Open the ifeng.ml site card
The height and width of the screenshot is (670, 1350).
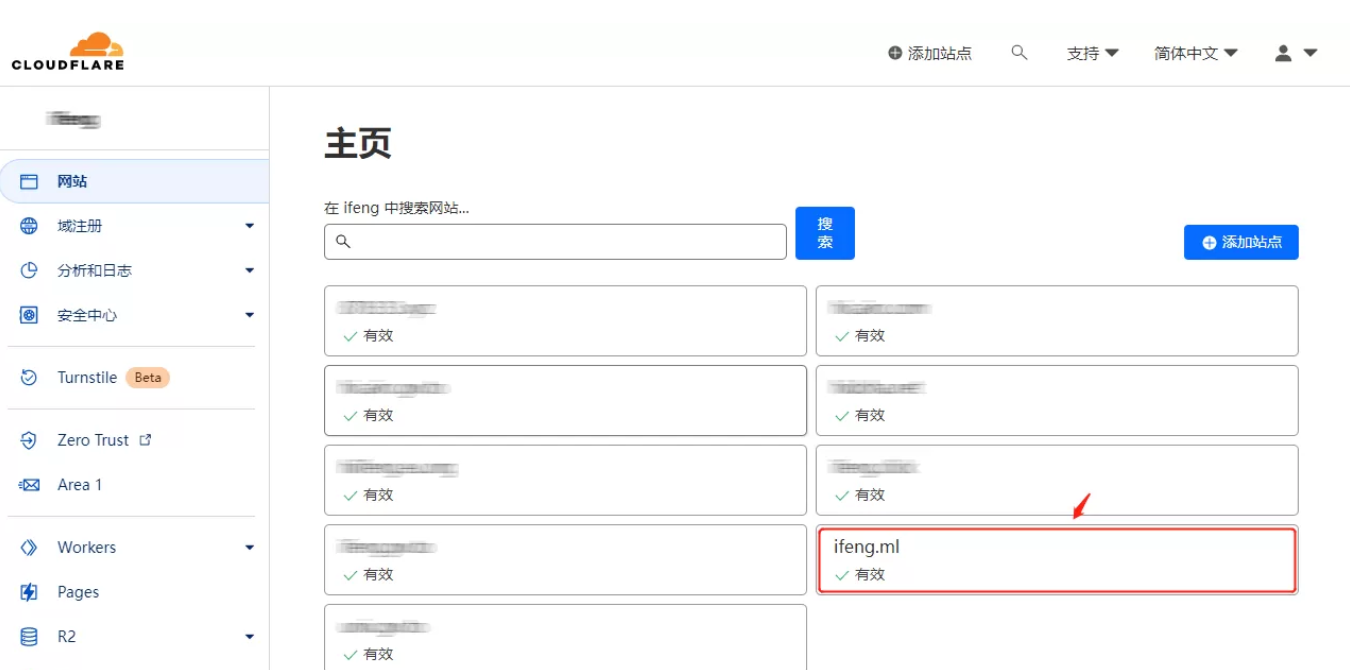1057,560
